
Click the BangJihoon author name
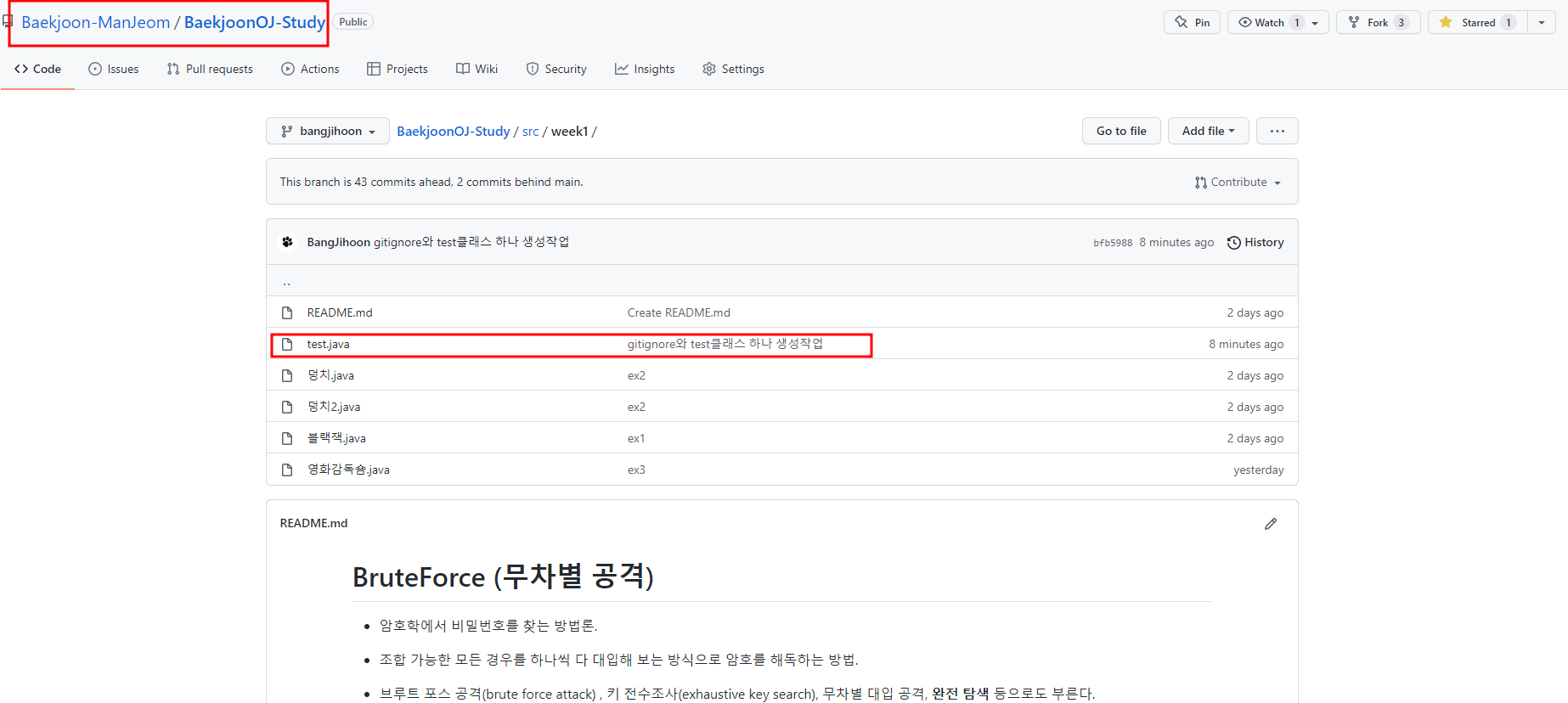[x=338, y=242]
